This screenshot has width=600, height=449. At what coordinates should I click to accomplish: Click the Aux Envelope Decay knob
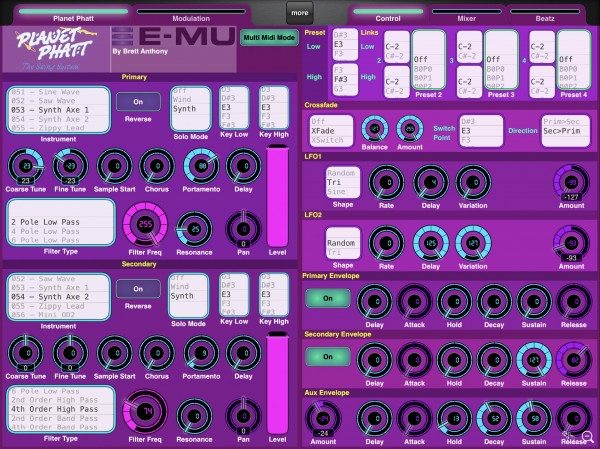tap(494, 419)
